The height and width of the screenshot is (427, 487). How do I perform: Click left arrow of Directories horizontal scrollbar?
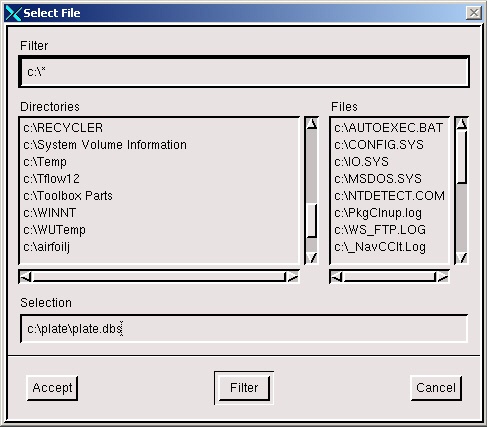pos(26,277)
